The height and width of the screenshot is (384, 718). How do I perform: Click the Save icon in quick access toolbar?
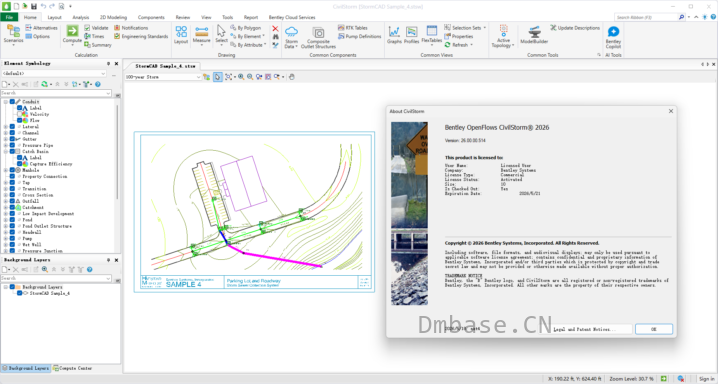(x=34, y=6)
